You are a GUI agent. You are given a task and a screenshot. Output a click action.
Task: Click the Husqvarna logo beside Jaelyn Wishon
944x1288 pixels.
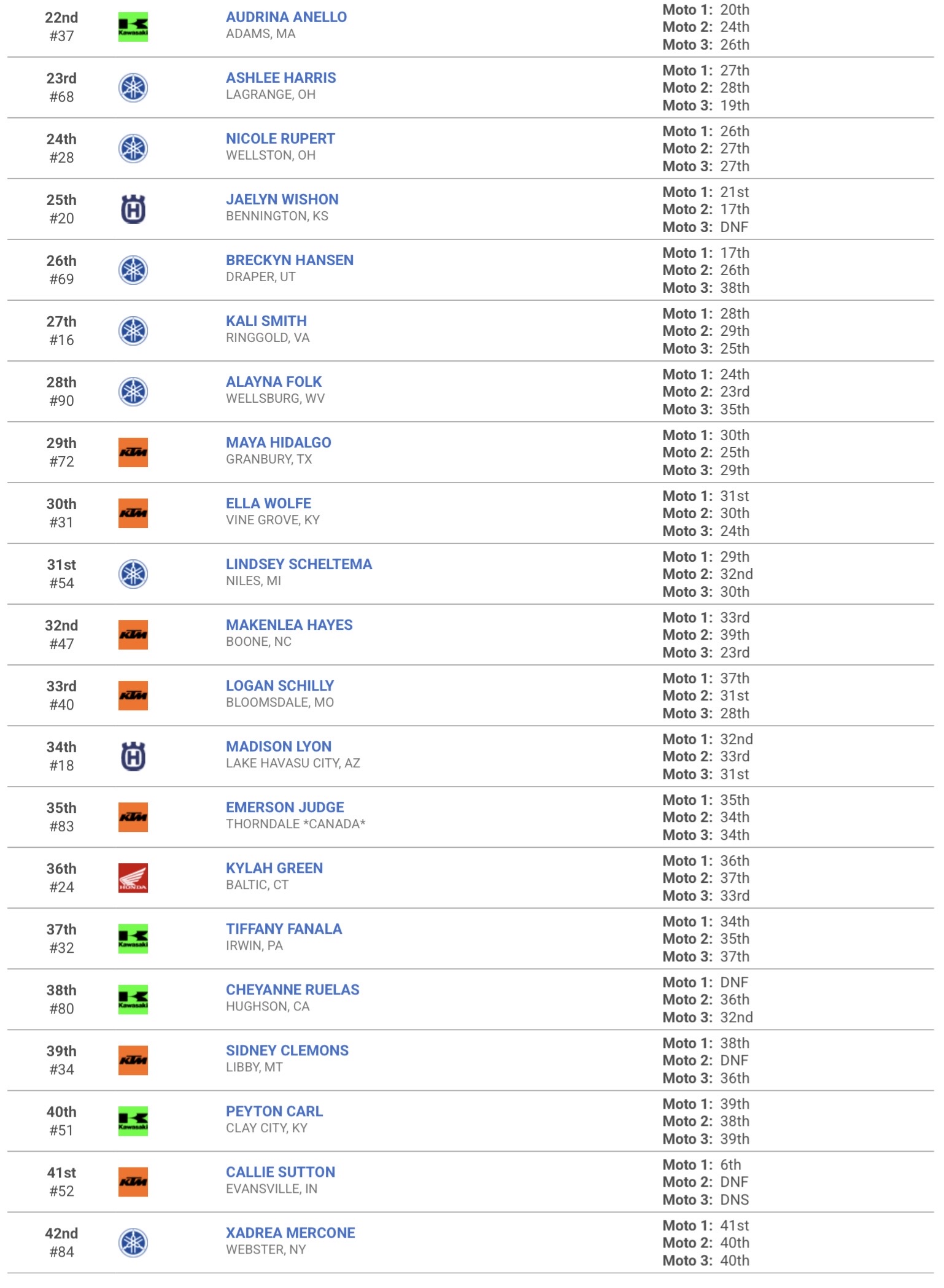(x=133, y=209)
